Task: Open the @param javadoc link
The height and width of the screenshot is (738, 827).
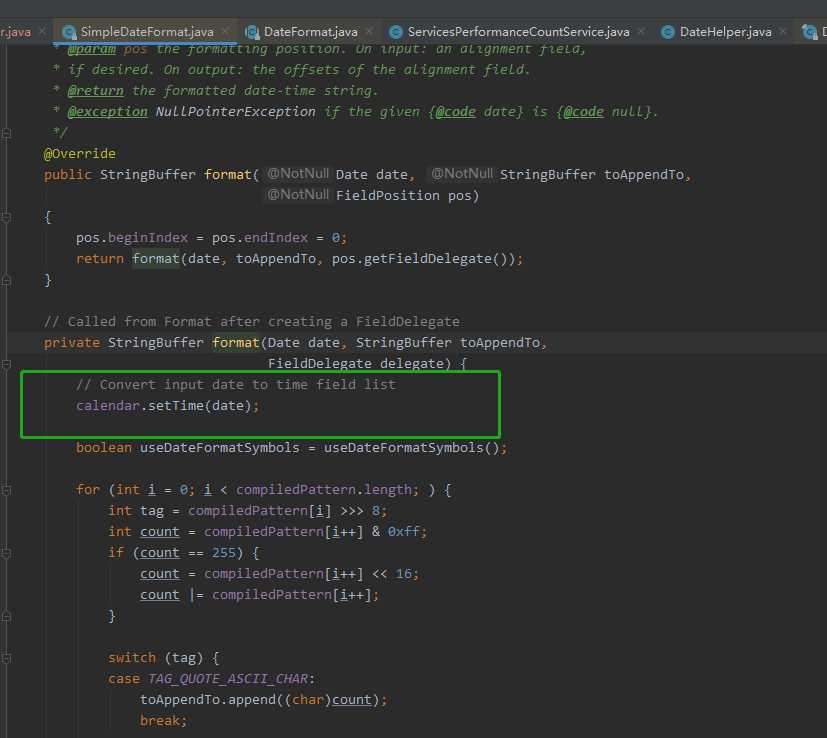Action: pyautogui.click(x=93, y=48)
